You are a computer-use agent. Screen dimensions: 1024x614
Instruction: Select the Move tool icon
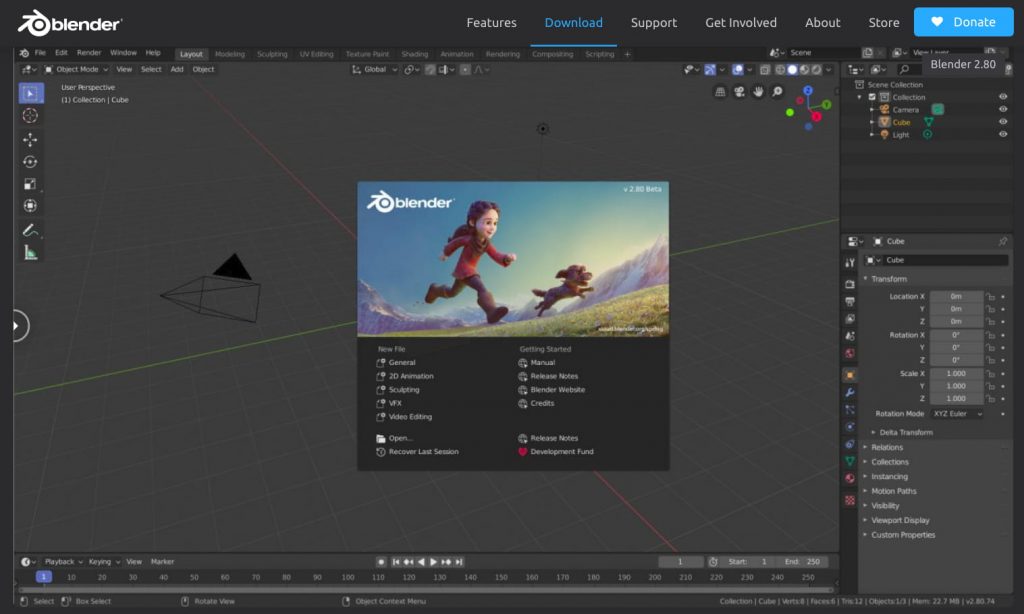coord(30,140)
